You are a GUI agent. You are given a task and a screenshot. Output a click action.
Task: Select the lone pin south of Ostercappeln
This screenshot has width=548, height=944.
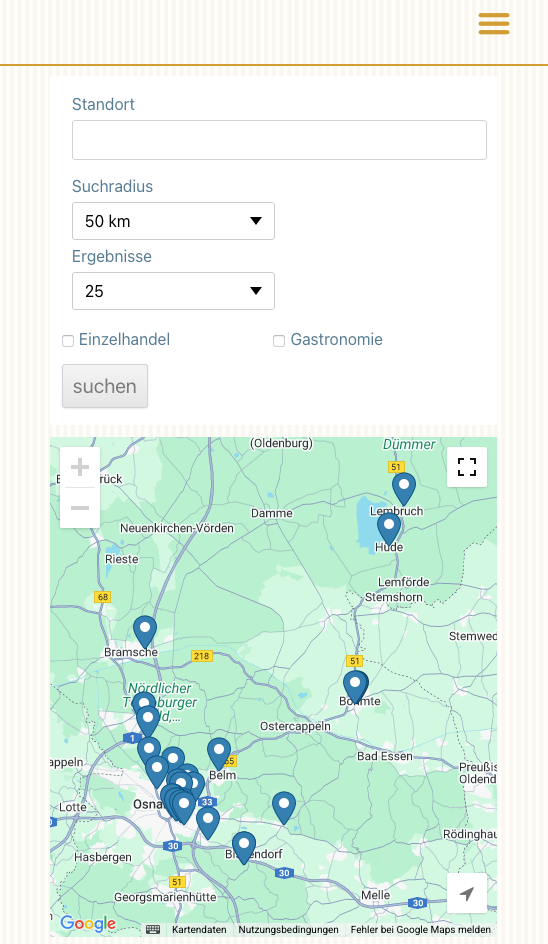click(284, 806)
